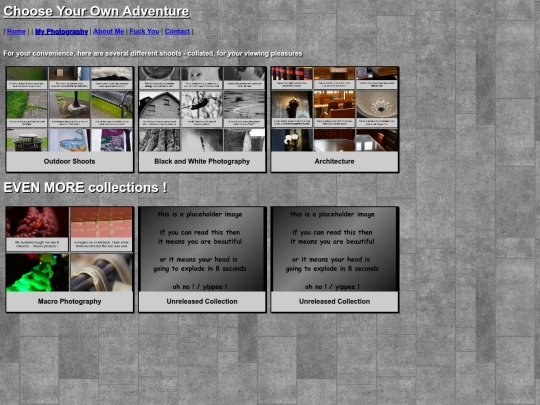The image size is (540, 405).
Task: Click the rightmost placeholder image
Action: [x=334, y=249]
